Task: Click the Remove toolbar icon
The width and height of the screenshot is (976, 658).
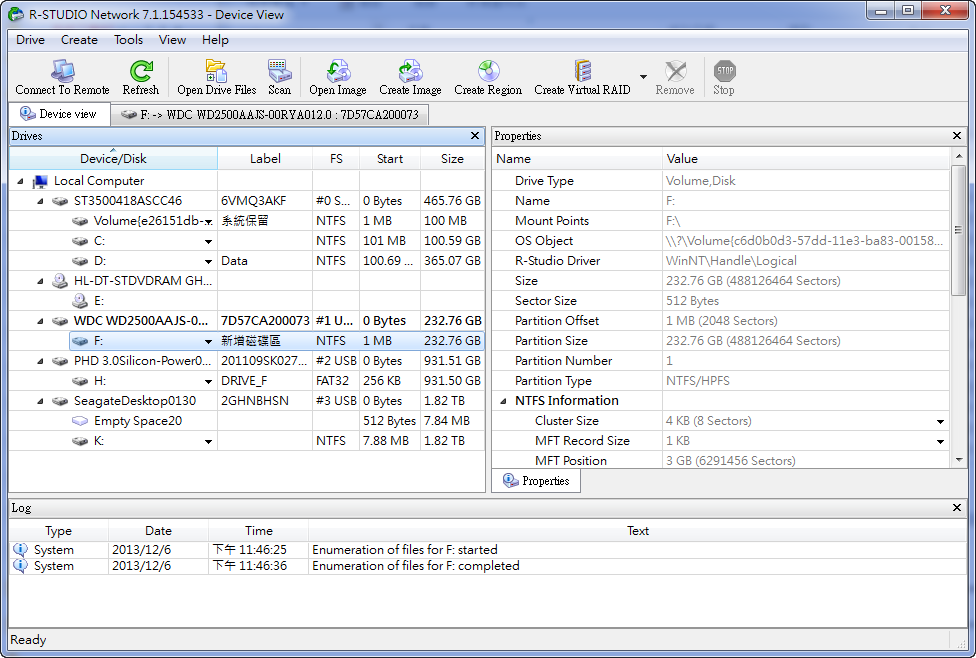Action: 675,71
